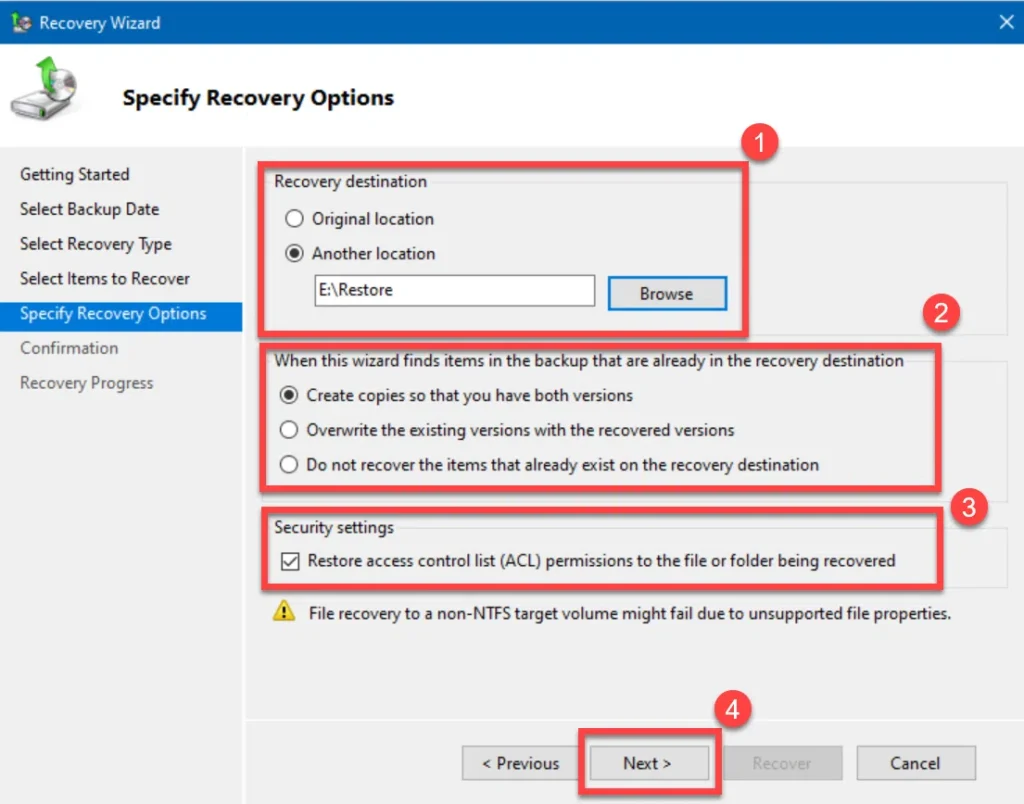Click the Recovery Wizard title bar icon

[x=21, y=23]
